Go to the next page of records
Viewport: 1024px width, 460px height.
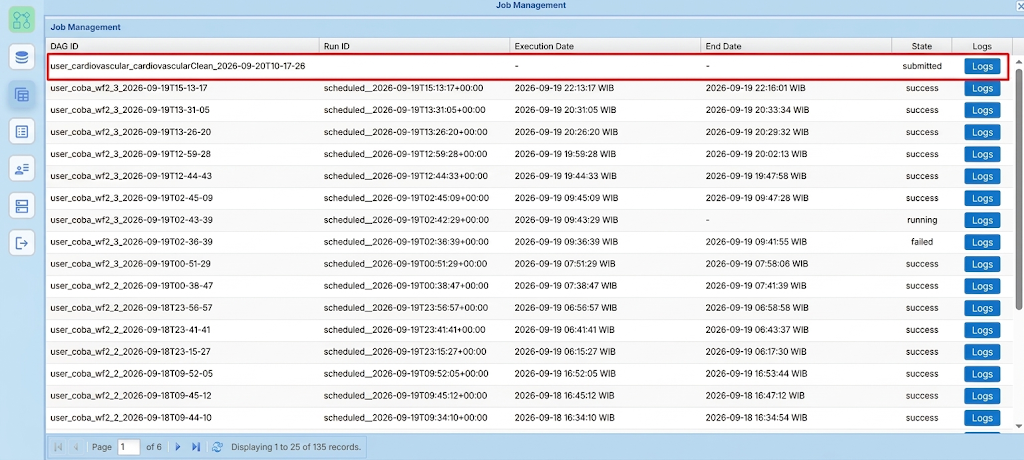point(178,447)
